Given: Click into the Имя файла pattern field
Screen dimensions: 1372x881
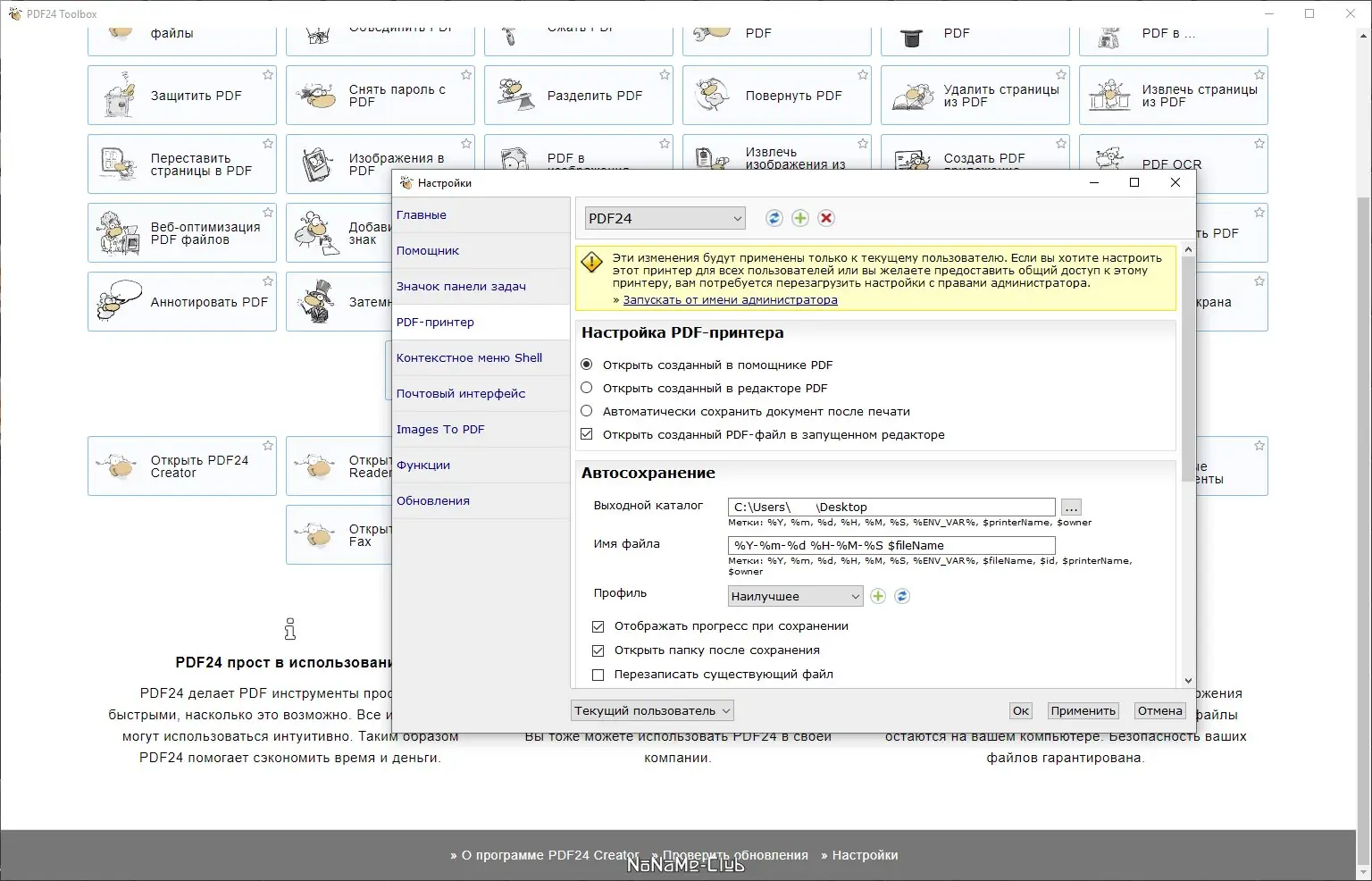Looking at the screenshot, I should pos(891,545).
